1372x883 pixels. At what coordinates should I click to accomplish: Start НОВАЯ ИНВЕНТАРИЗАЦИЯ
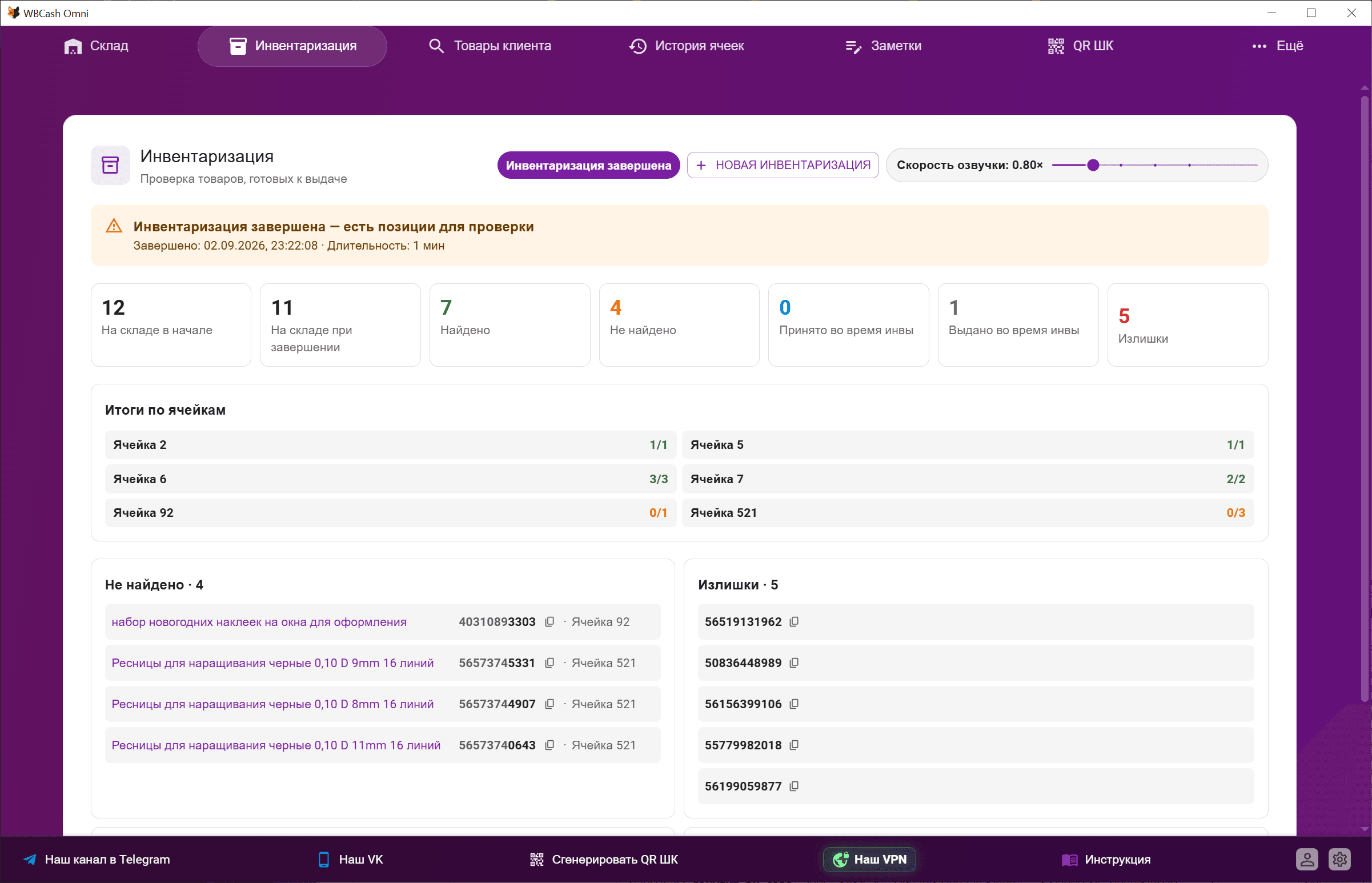coord(783,165)
